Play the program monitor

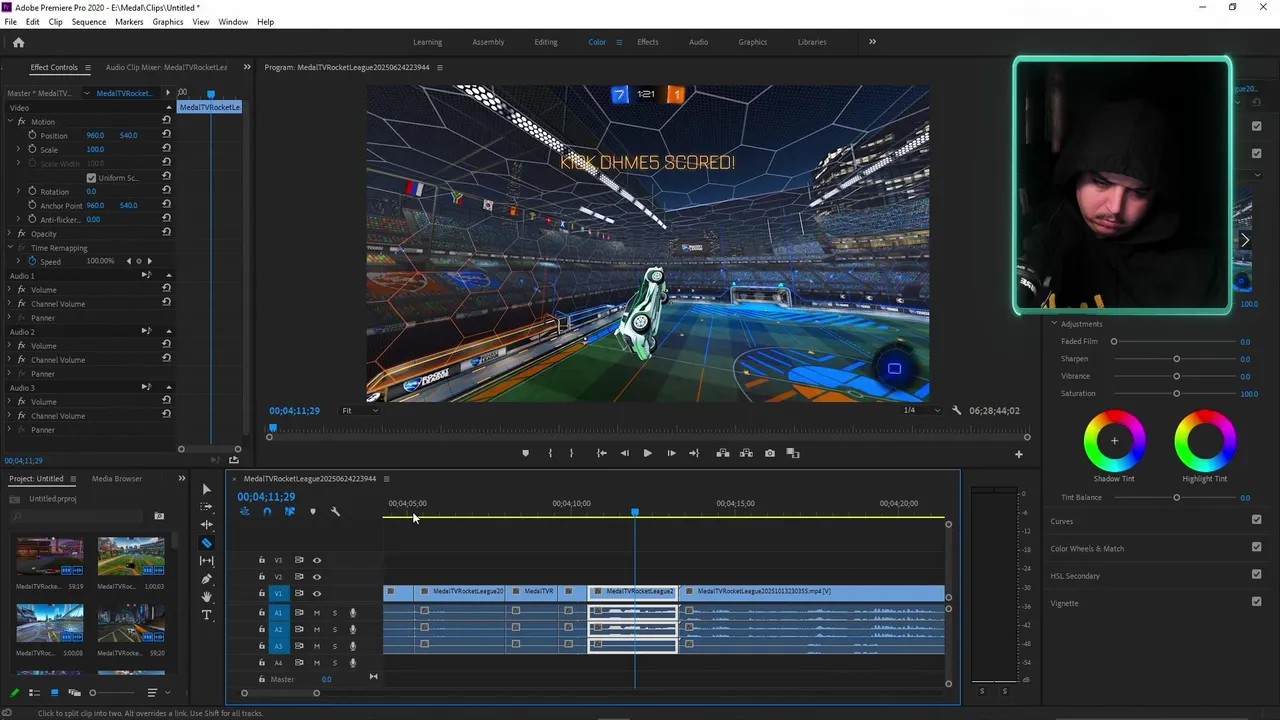[x=647, y=453]
